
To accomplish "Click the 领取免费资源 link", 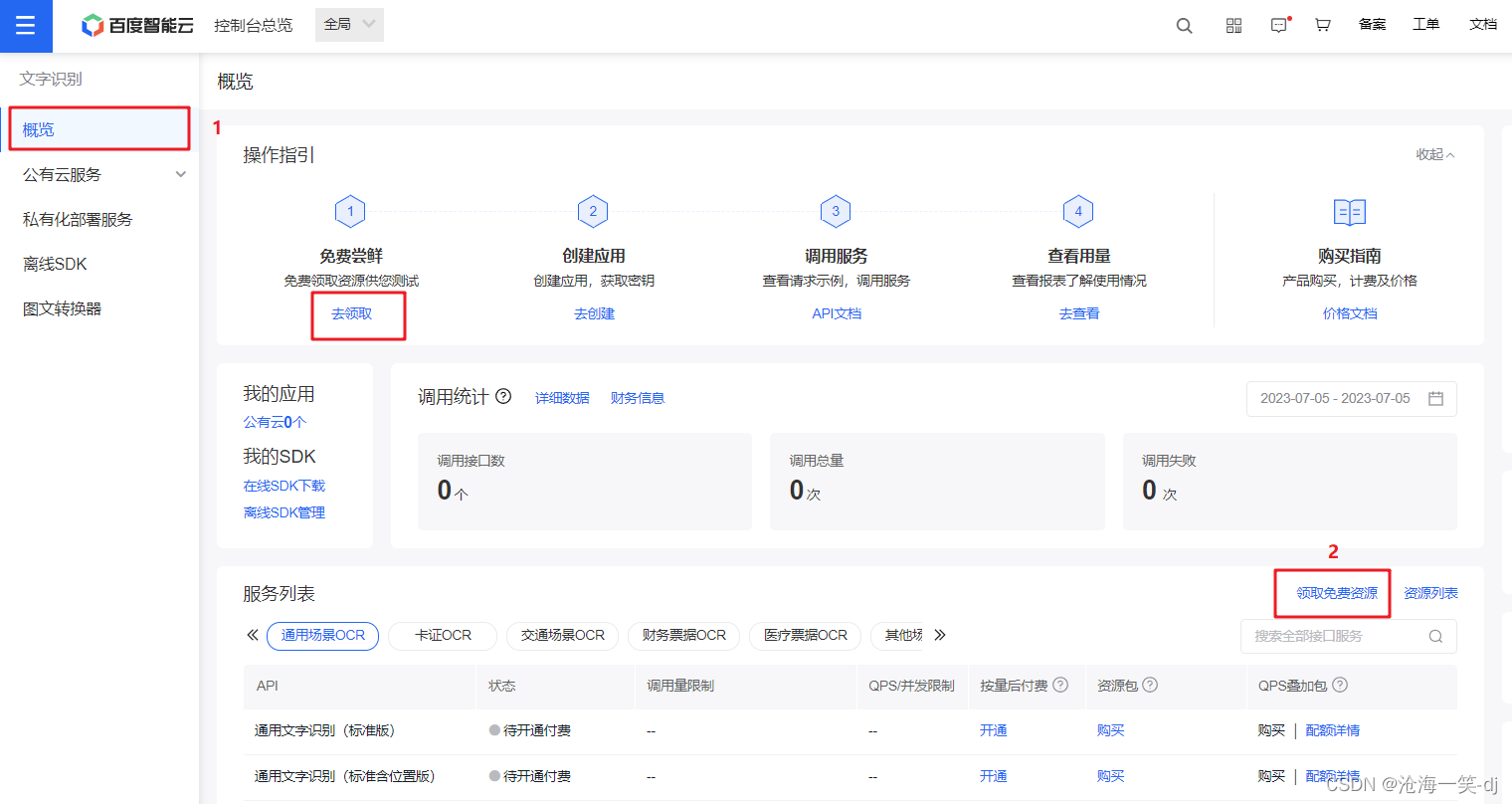I will tap(1337, 593).
